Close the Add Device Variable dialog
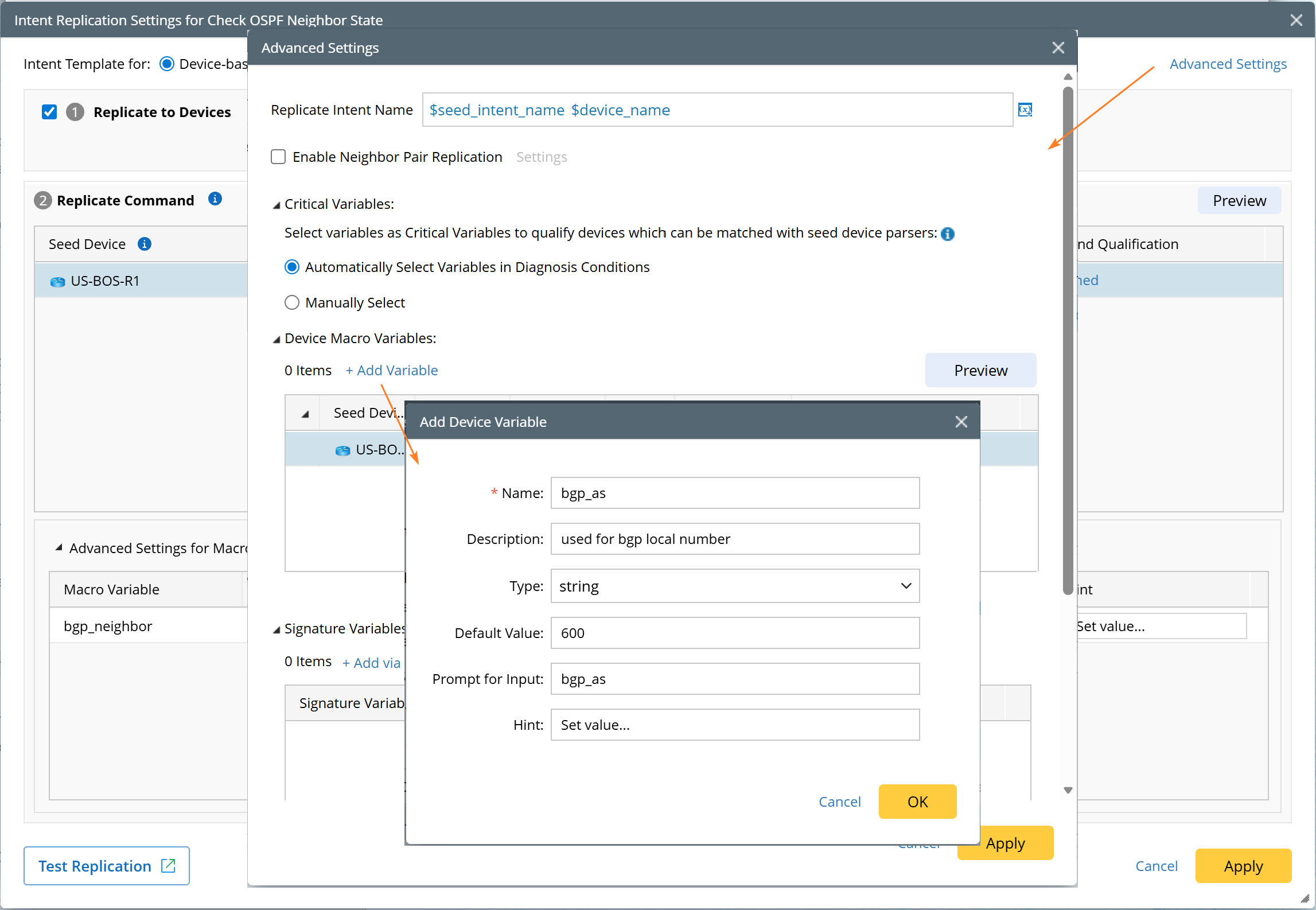1316x910 pixels. pos(961,422)
